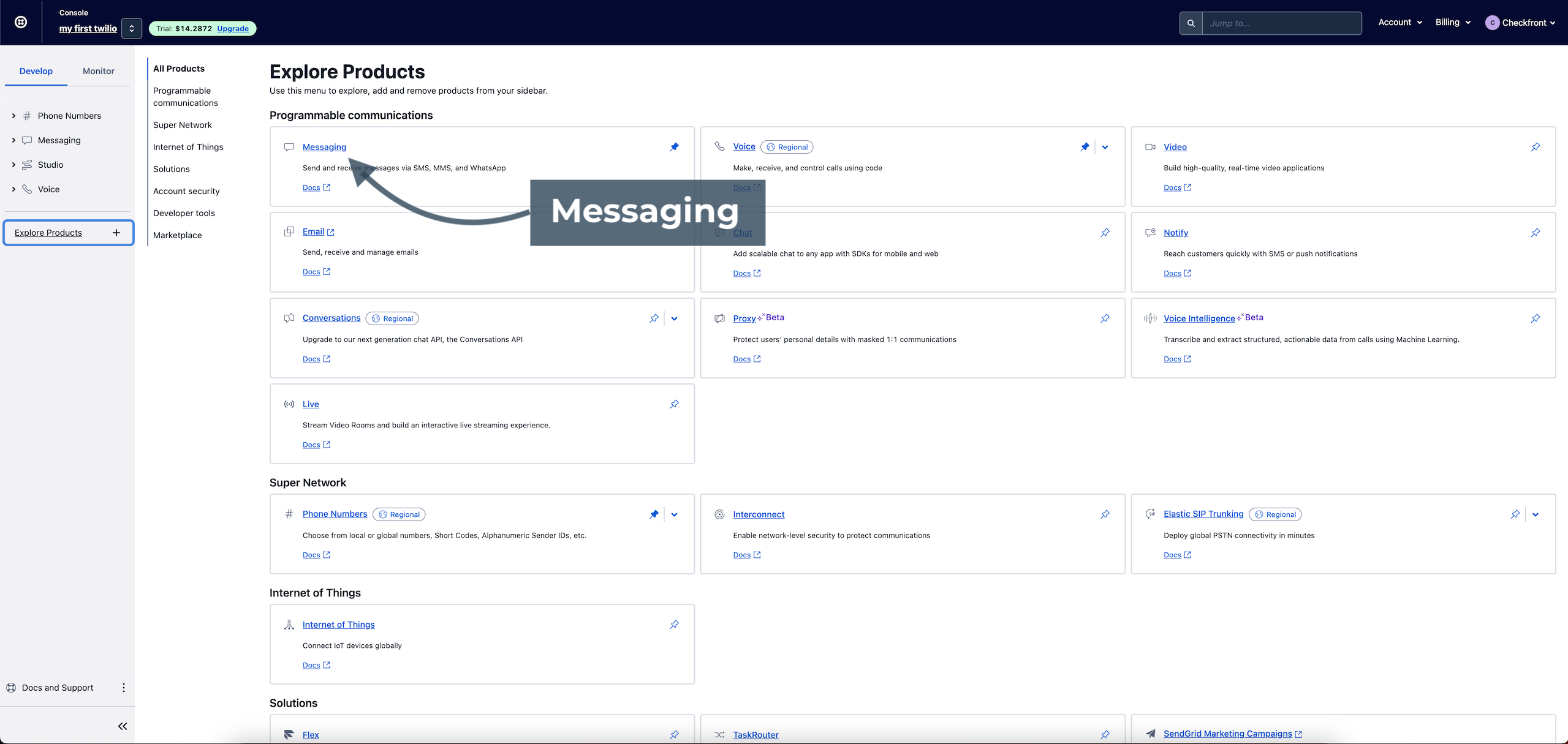Open the Interconnect product link
Image resolution: width=1568 pixels, height=744 pixels.
tap(759, 514)
